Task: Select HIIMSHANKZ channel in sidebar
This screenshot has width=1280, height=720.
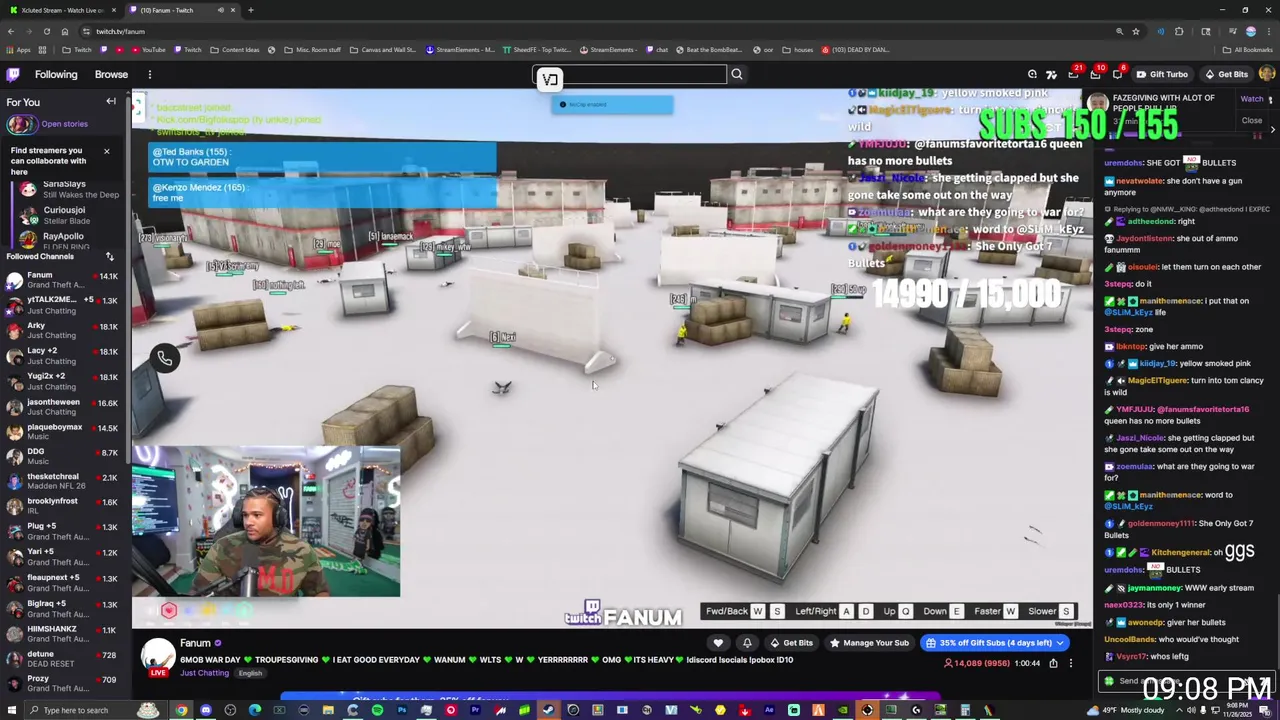Action: coord(65,634)
